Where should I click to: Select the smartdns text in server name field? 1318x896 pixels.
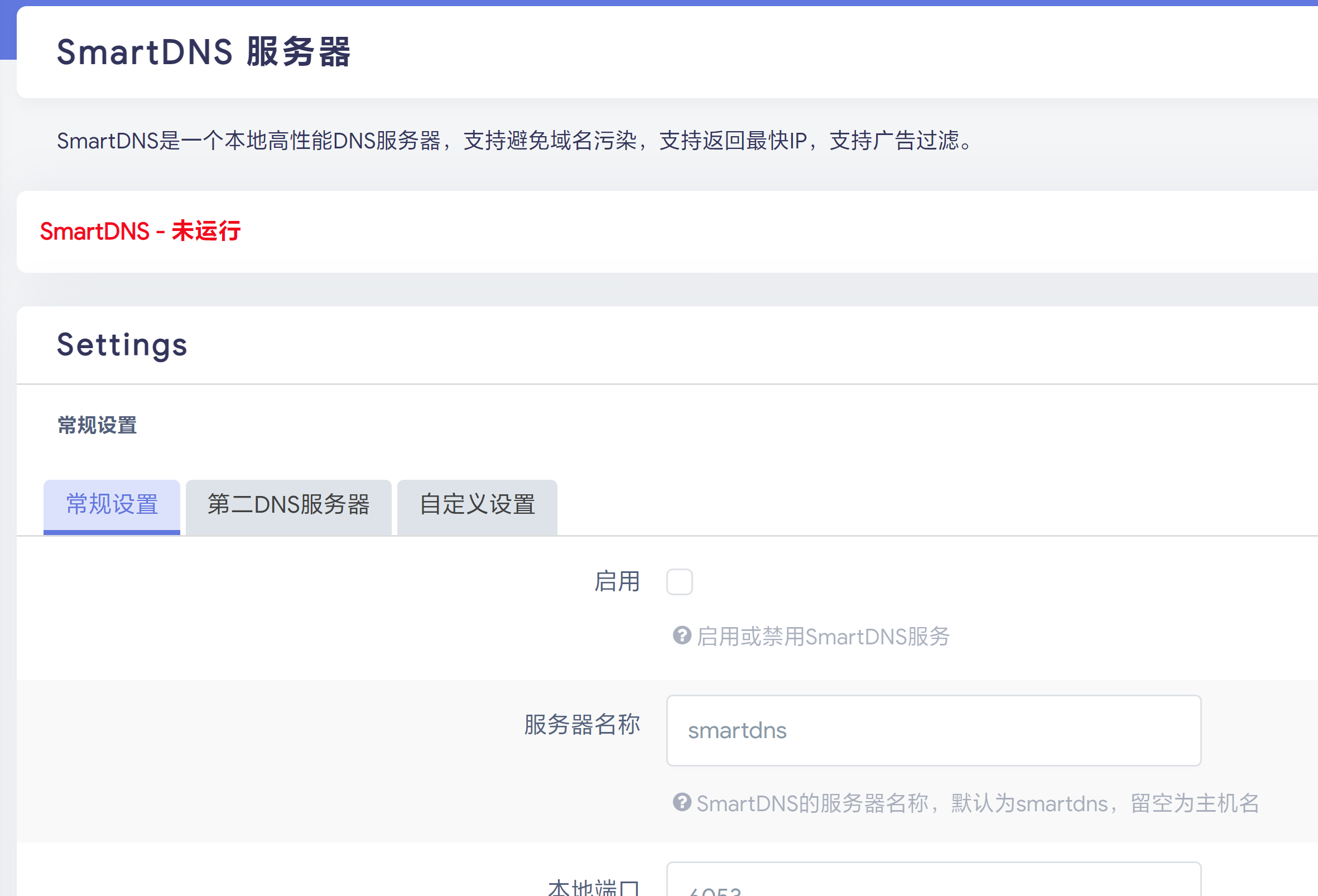coord(737,730)
